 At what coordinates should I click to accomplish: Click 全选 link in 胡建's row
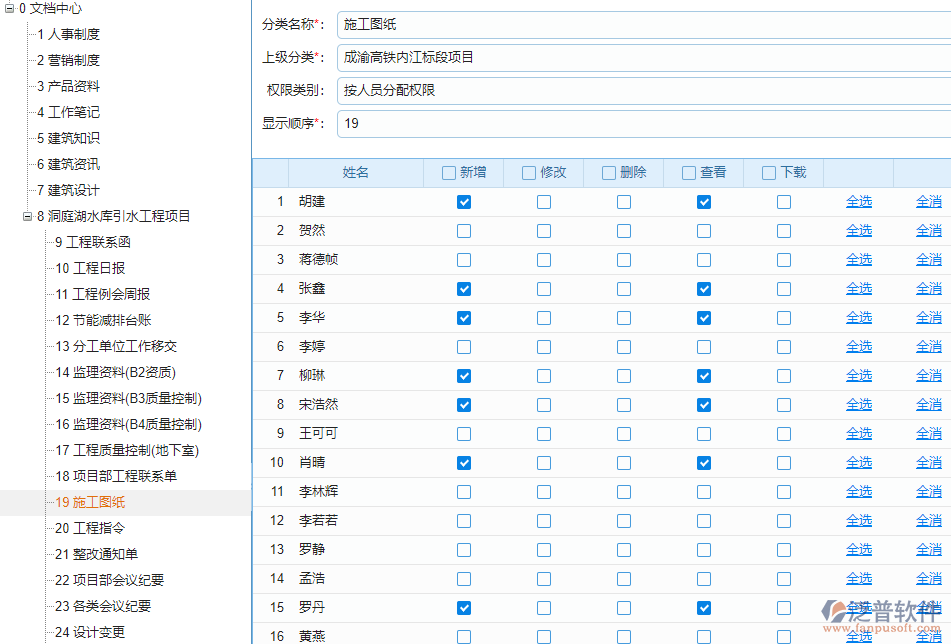[859, 201]
